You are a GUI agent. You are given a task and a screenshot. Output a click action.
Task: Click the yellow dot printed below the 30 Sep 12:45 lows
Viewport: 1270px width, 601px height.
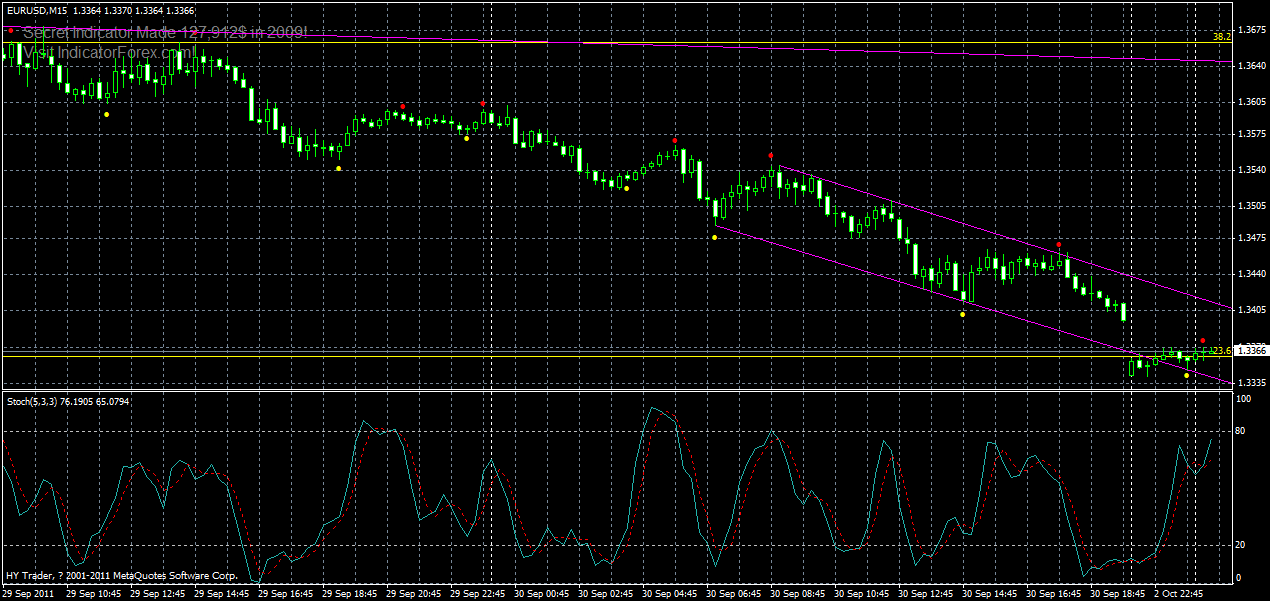pyautogui.click(x=962, y=313)
